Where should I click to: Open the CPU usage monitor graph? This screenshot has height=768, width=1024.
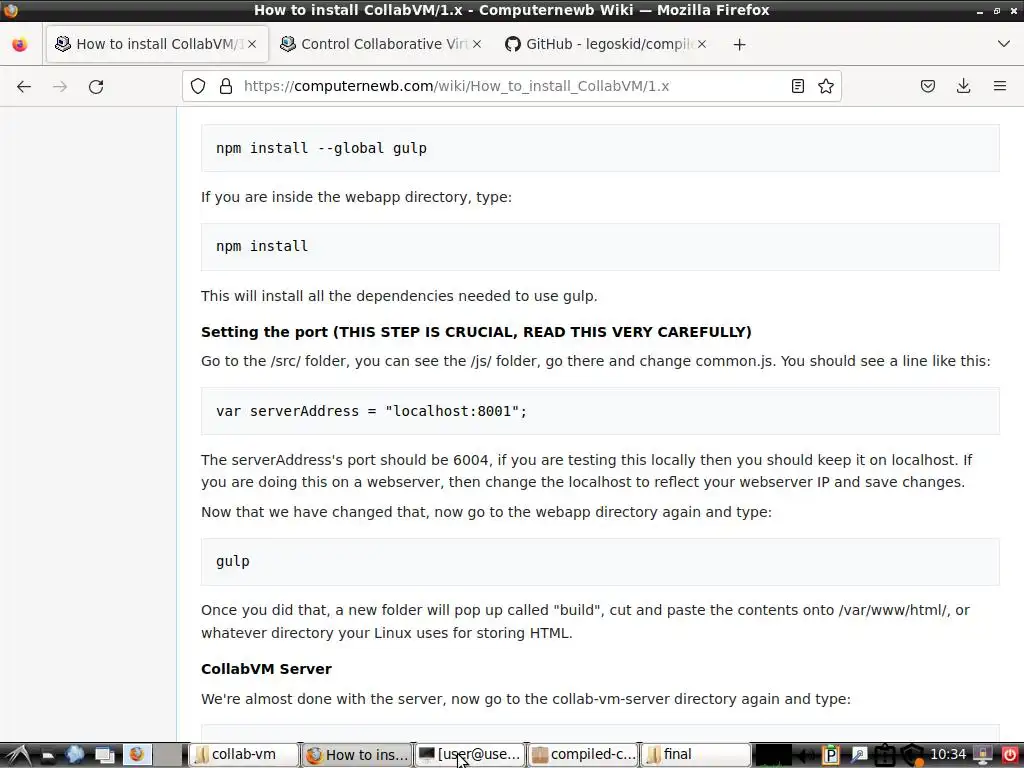click(773, 756)
